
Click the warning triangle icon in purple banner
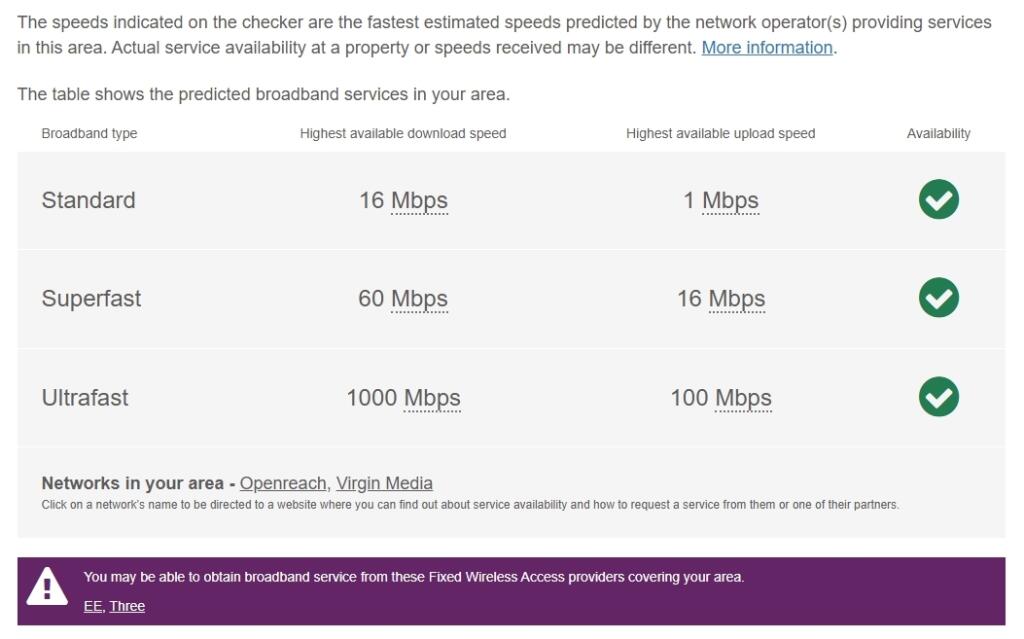coord(47,587)
